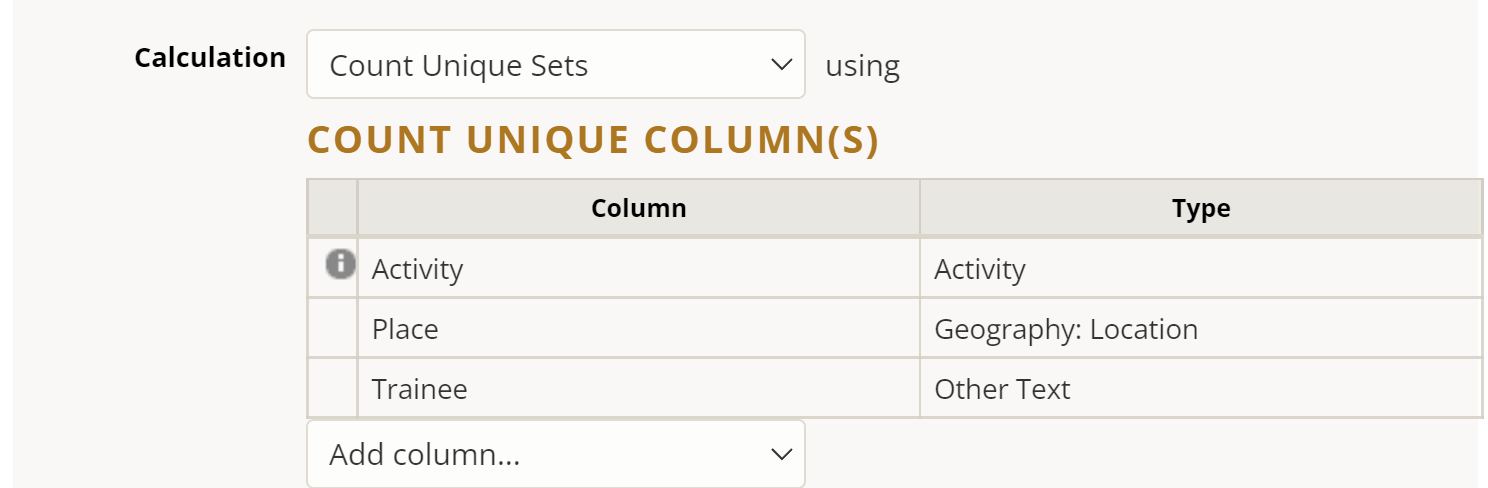
Task: Click the Activity type cell
Action: (1200, 269)
